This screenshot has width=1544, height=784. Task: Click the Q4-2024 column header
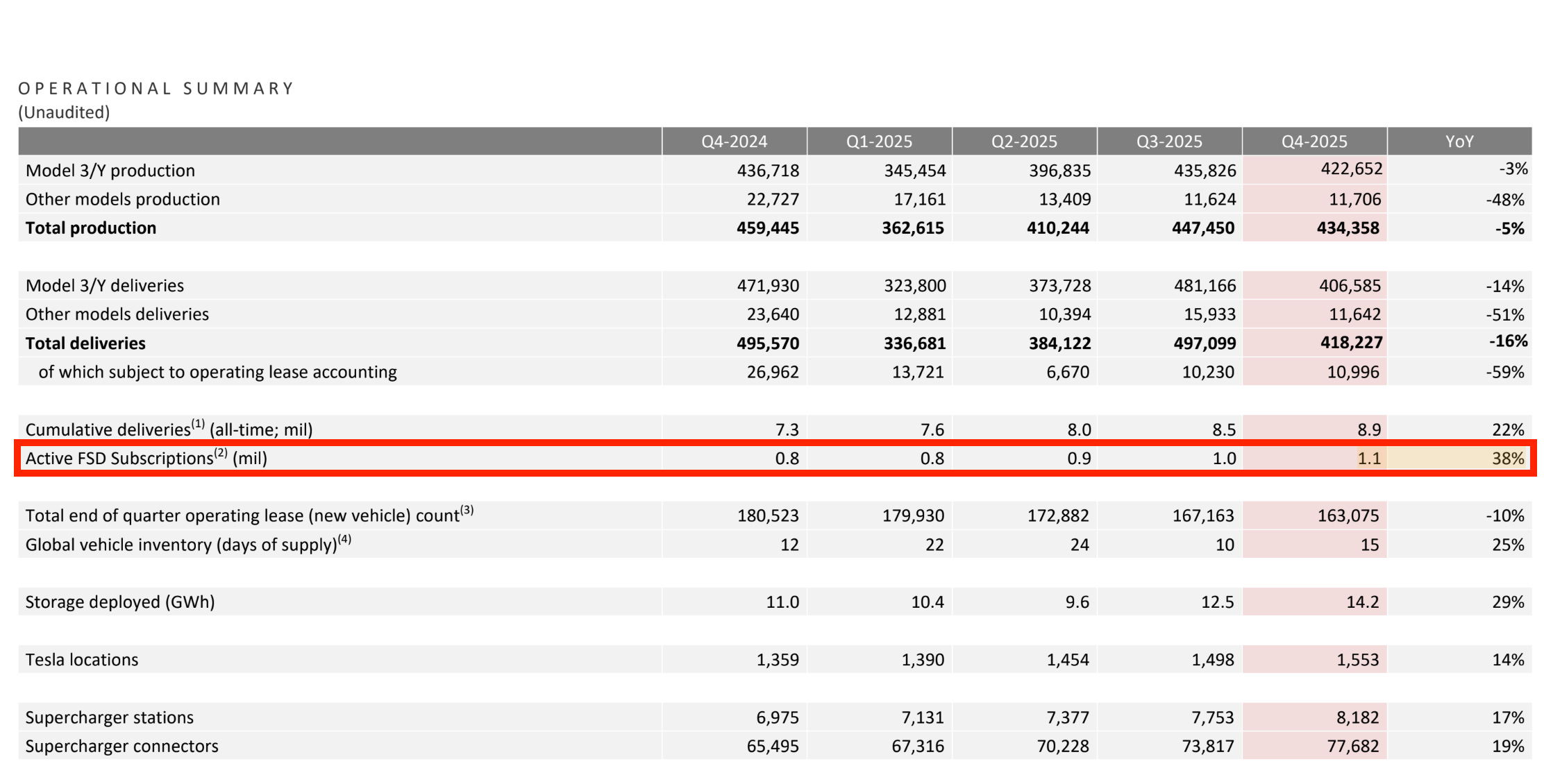734,142
